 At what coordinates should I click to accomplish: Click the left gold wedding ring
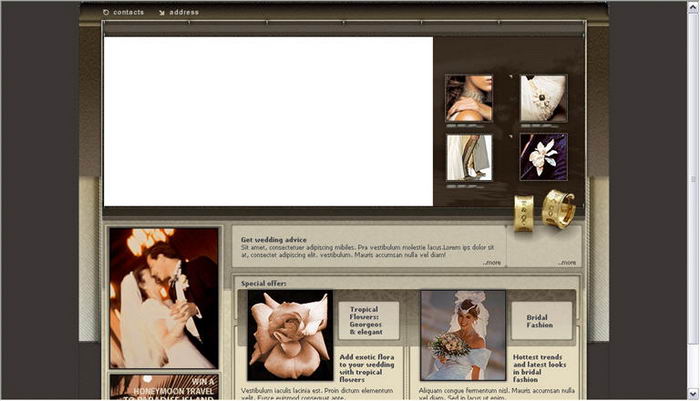(x=523, y=212)
